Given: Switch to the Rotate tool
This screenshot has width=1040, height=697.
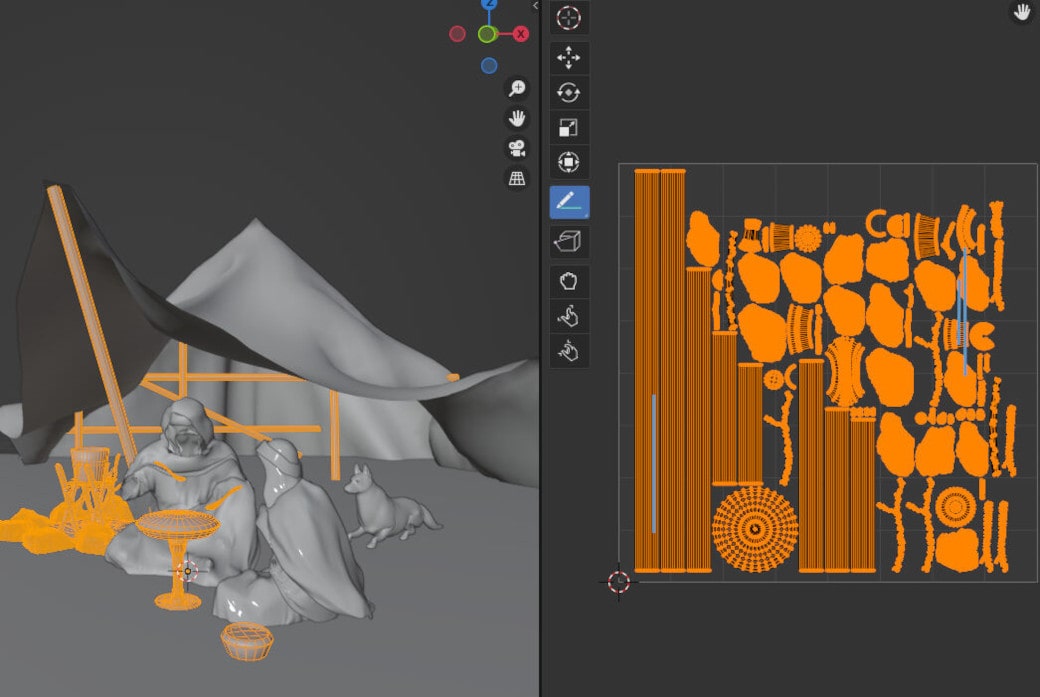Looking at the screenshot, I should click(x=570, y=90).
